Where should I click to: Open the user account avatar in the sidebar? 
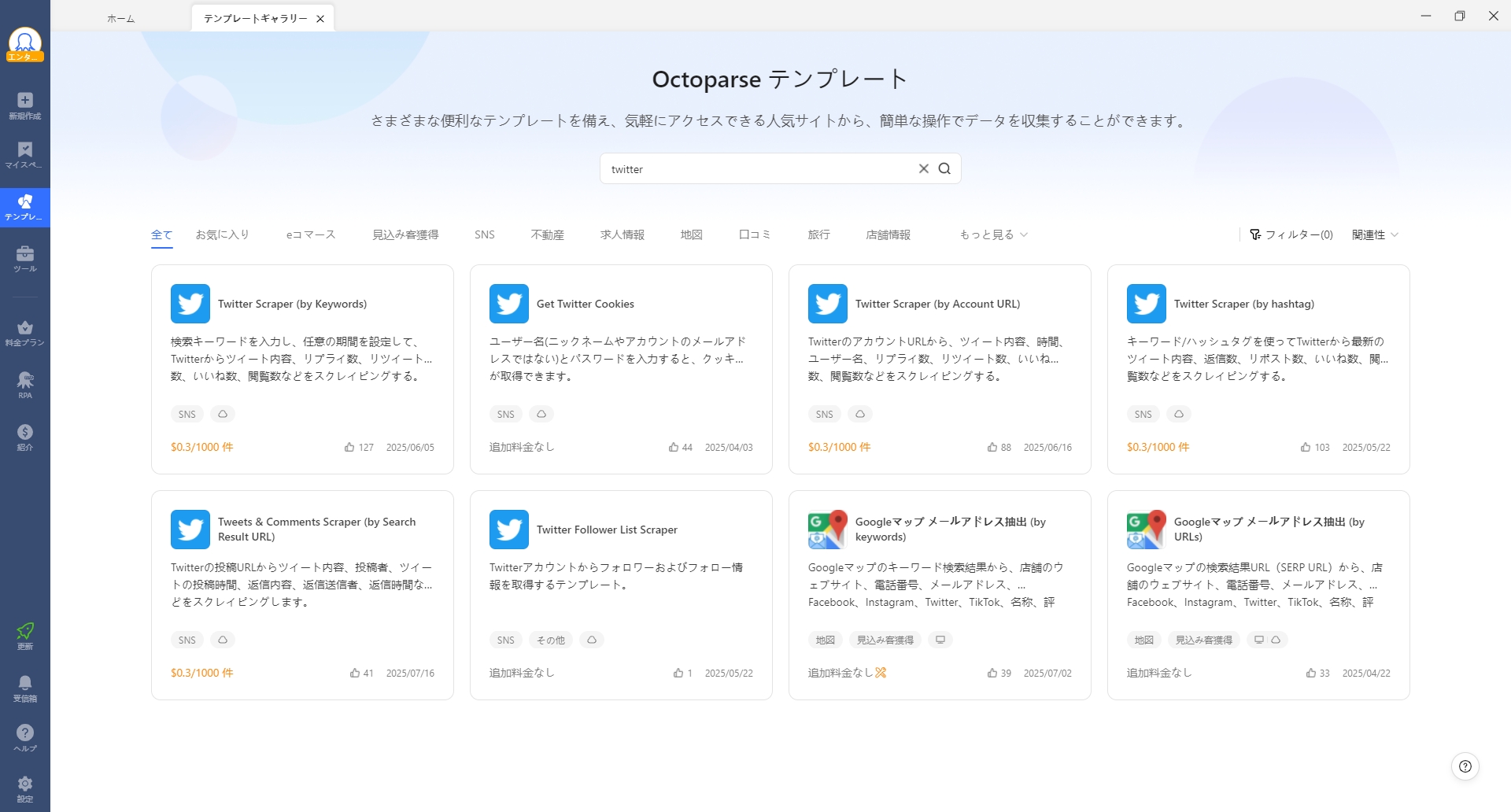(25, 44)
